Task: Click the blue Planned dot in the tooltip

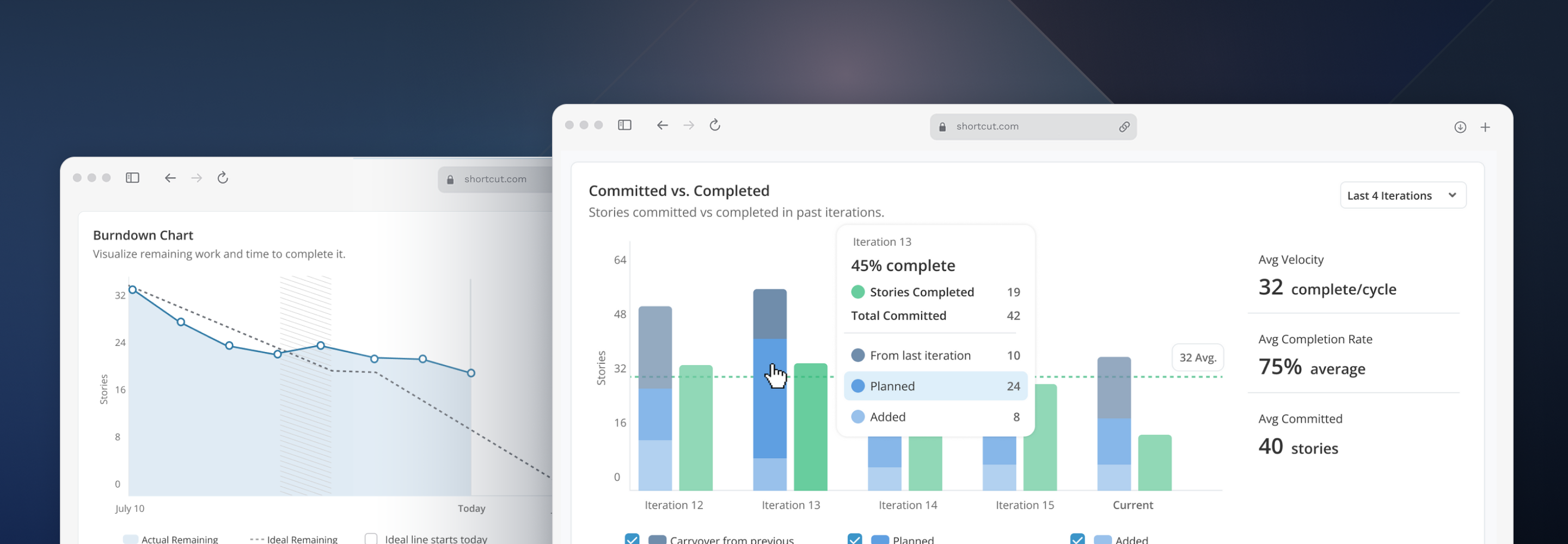Action: 857,386
